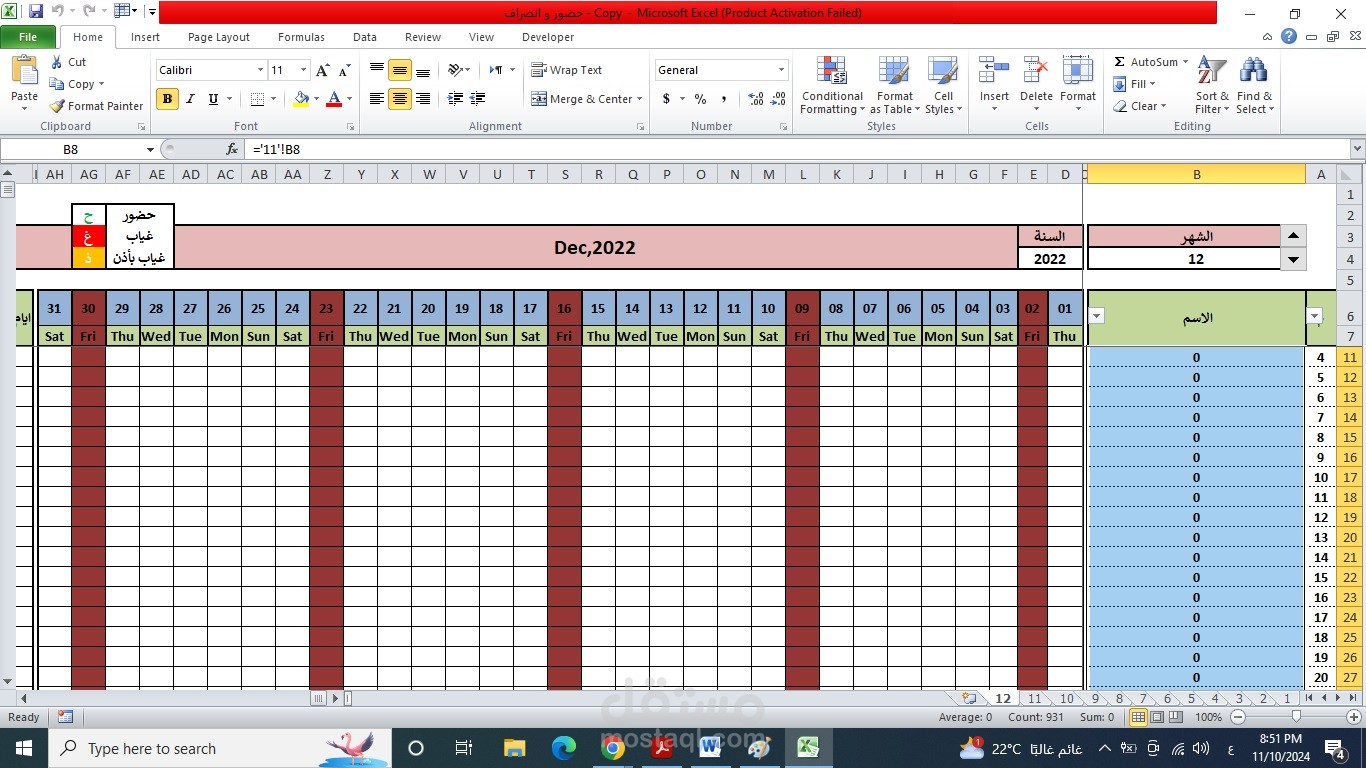Click Decrease Decimal icon

(779, 99)
